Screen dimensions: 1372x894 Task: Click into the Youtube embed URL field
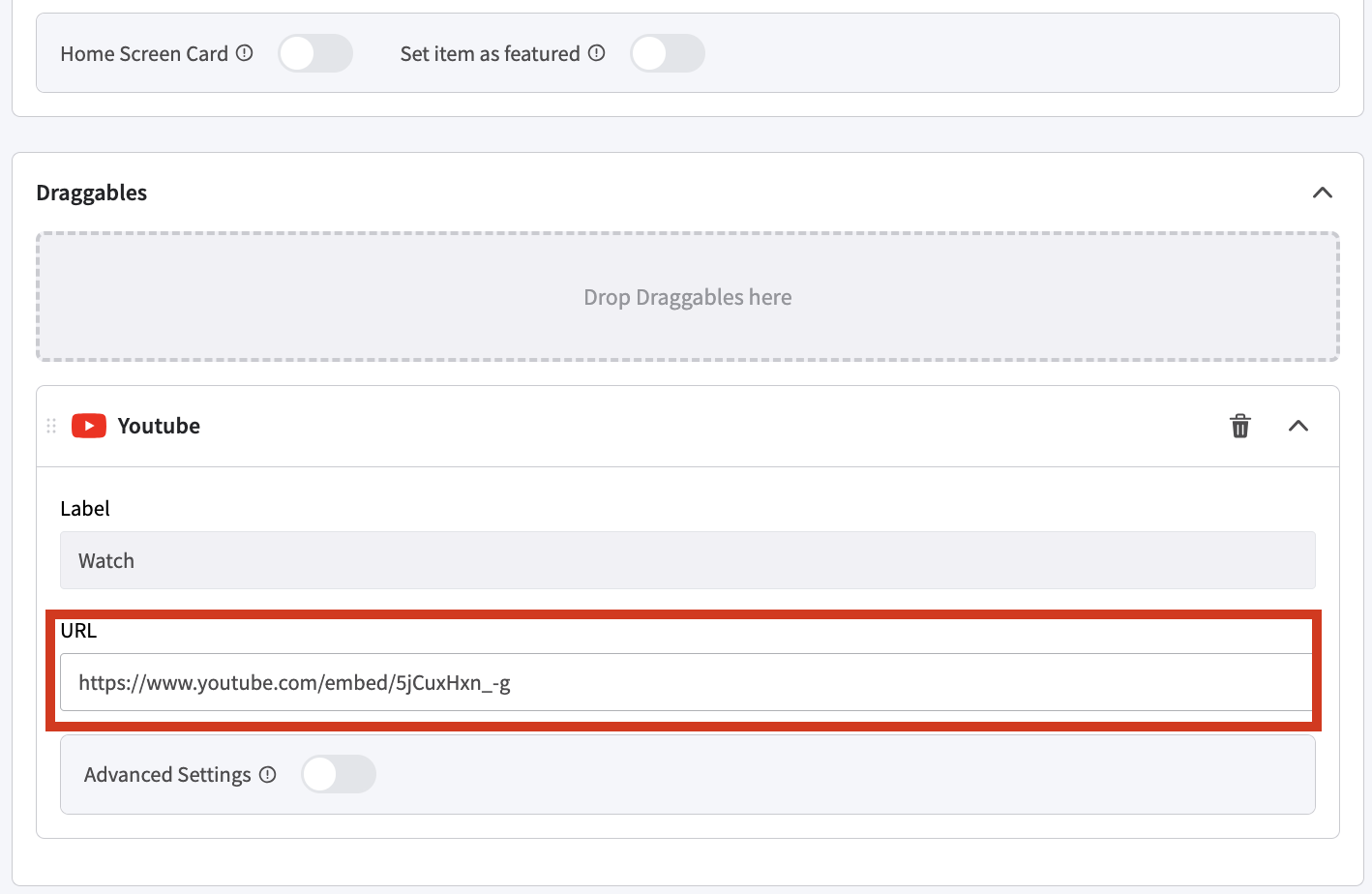tap(687, 682)
